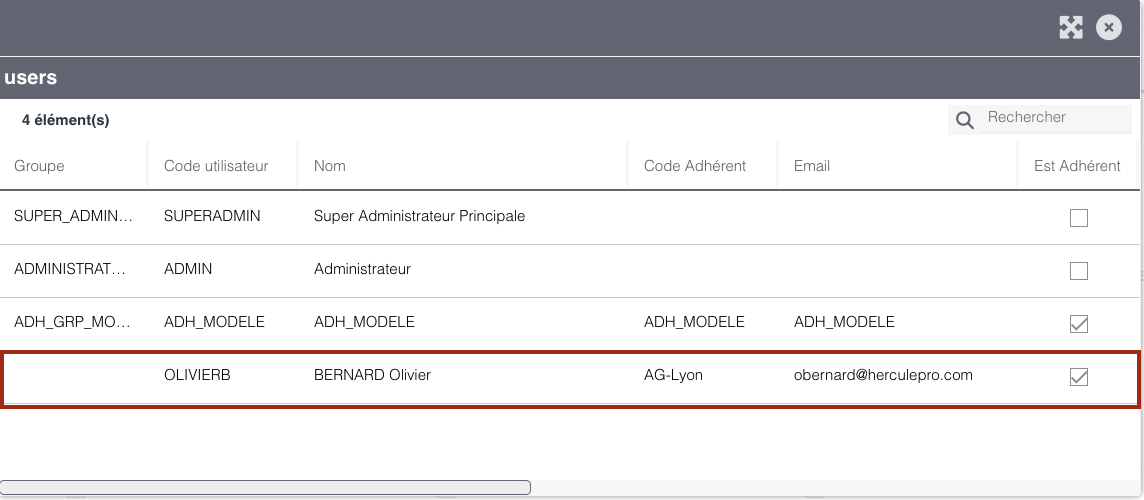The height and width of the screenshot is (500, 1144).
Task: Select the obernard@herculepro.com email cell
Action: coord(884,375)
